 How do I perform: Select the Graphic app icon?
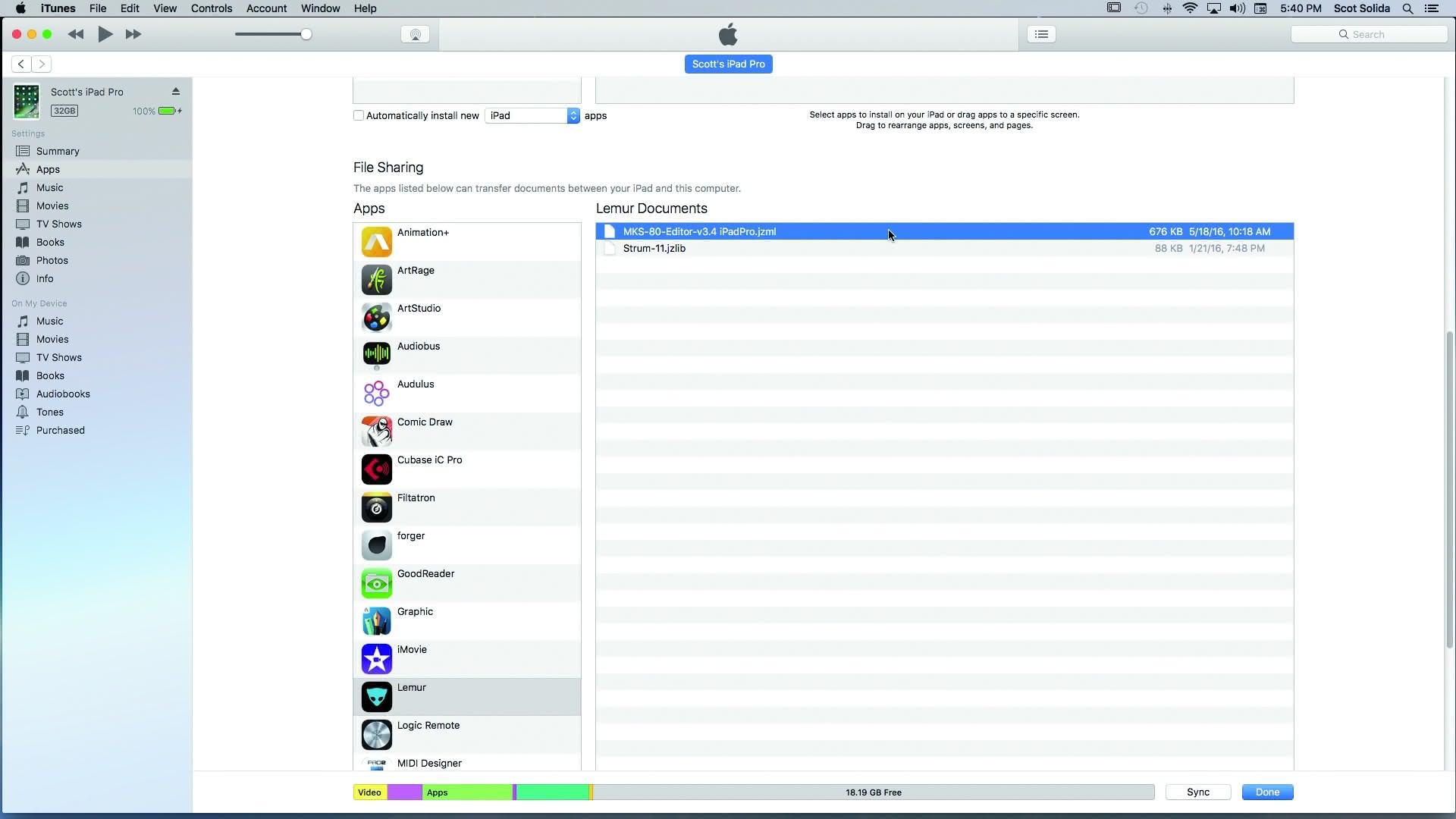[376, 621]
